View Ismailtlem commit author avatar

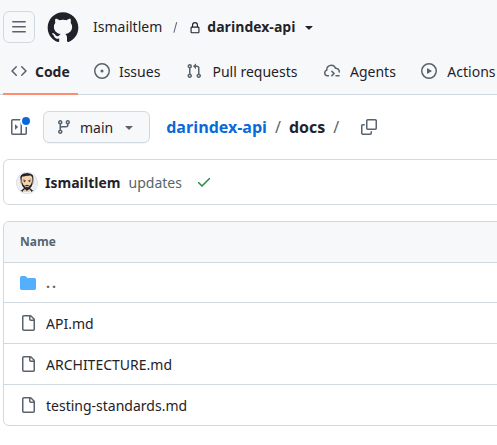(27, 183)
